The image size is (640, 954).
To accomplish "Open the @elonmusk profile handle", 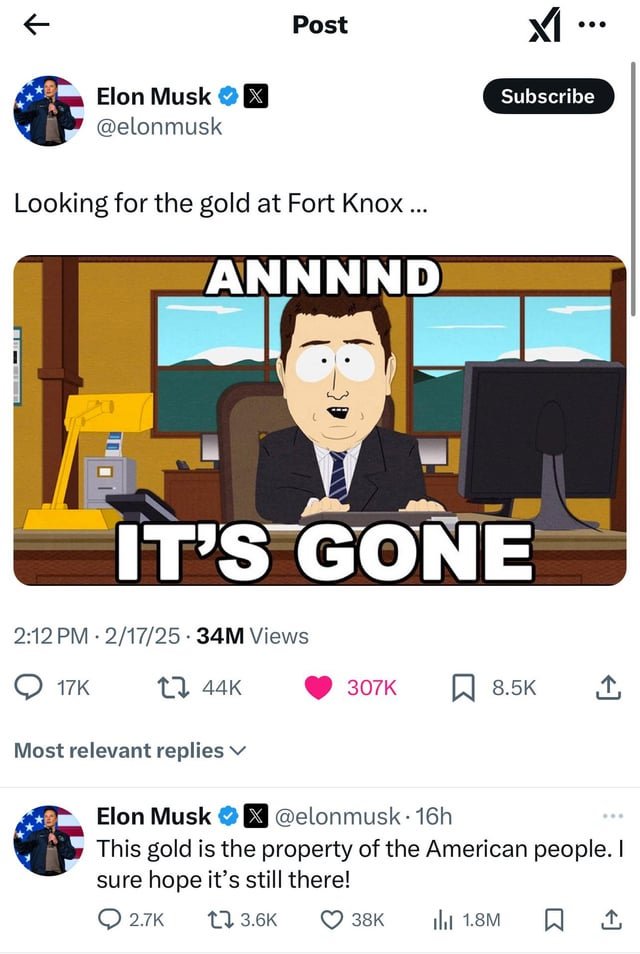I will pos(159,127).
